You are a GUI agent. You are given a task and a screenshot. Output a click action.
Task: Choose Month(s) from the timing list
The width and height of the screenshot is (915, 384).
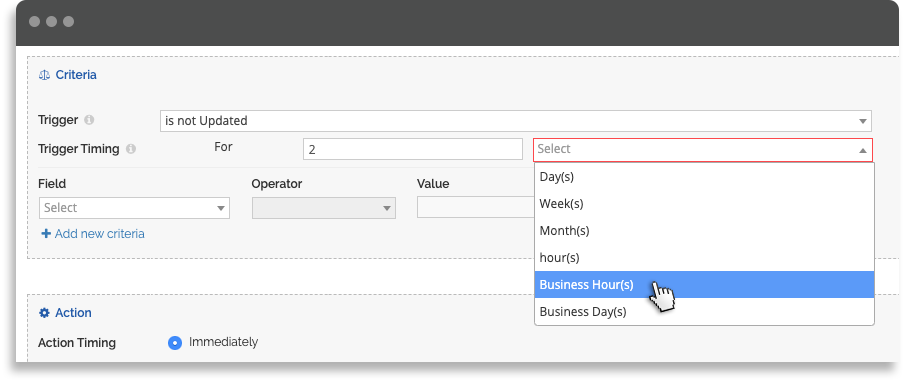(x=704, y=231)
